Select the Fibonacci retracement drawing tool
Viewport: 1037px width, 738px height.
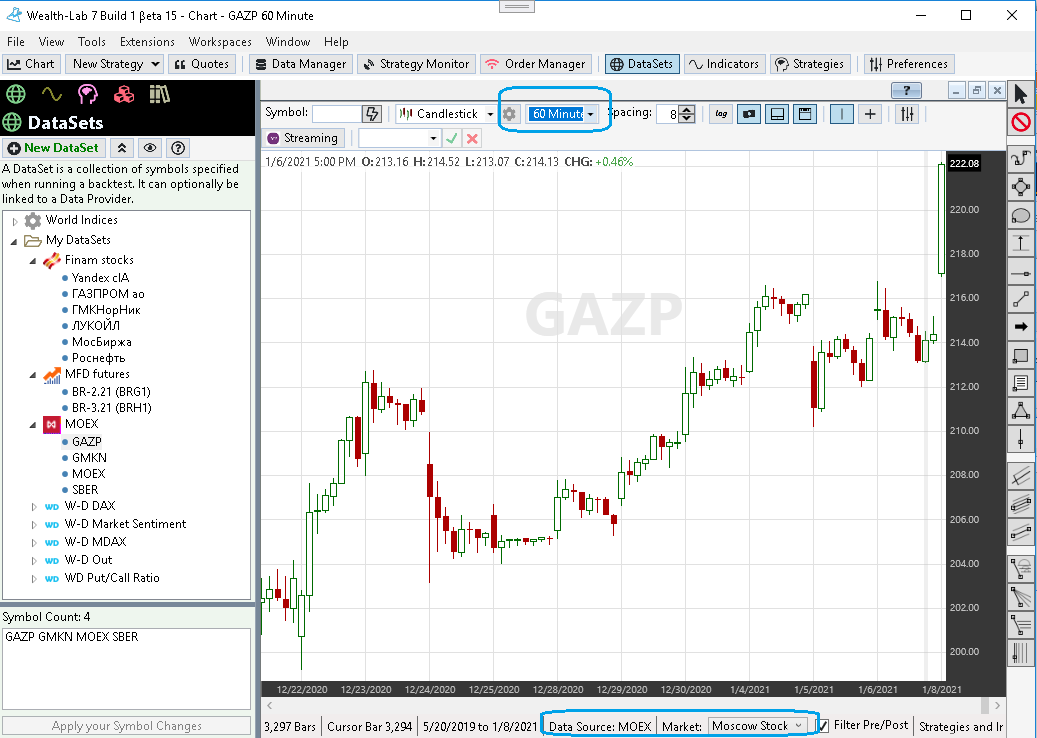1020,625
